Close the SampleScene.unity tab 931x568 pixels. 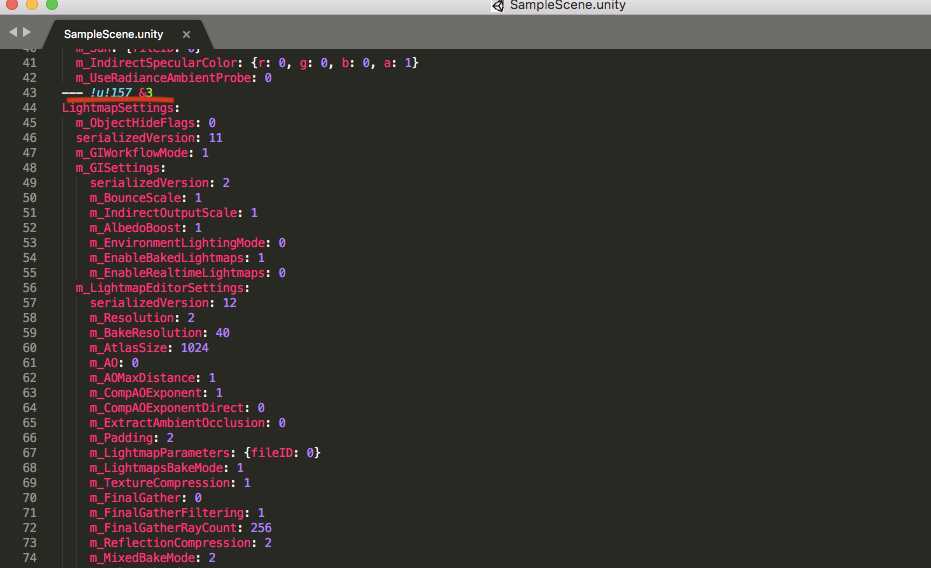[x=186, y=34]
